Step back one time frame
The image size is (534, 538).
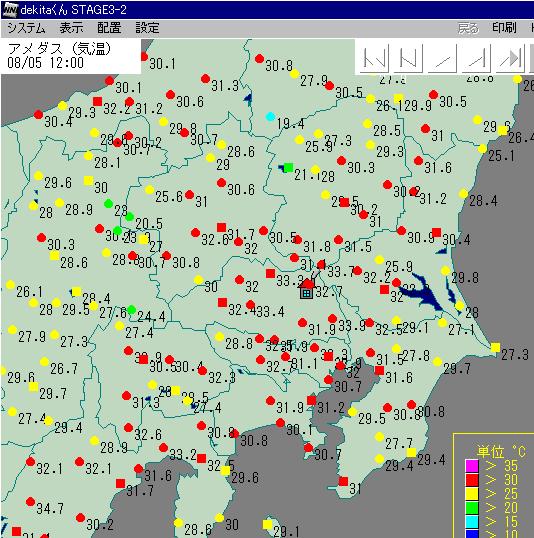408,58
